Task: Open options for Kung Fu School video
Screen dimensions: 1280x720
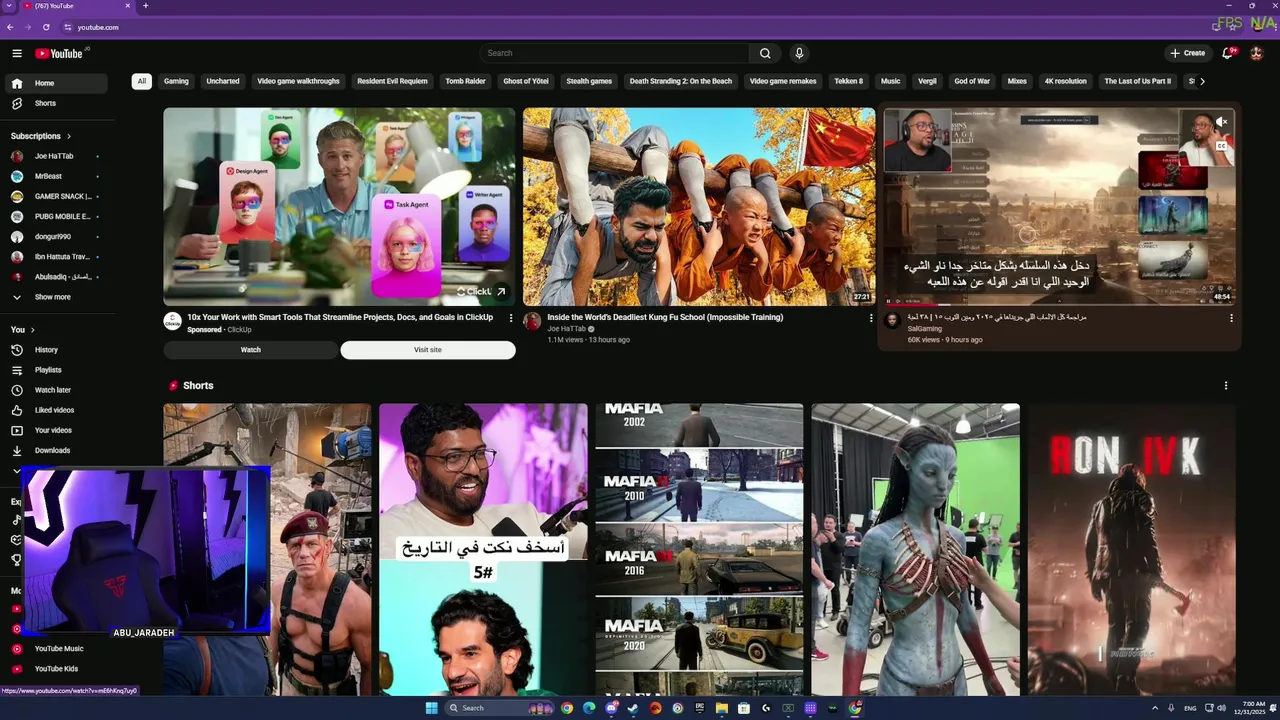Action: click(870, 318)
